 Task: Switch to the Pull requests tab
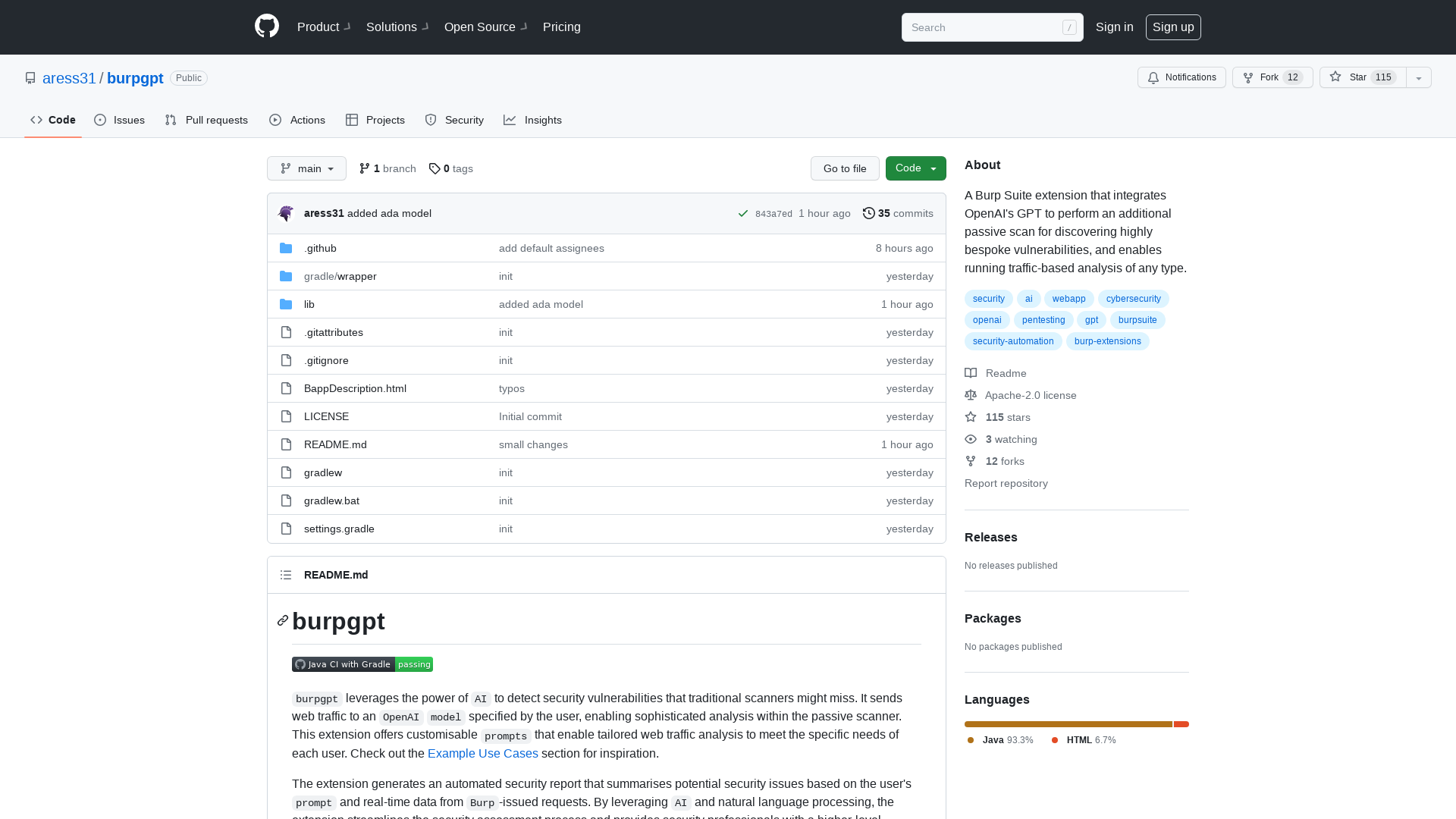pos(206,119)
